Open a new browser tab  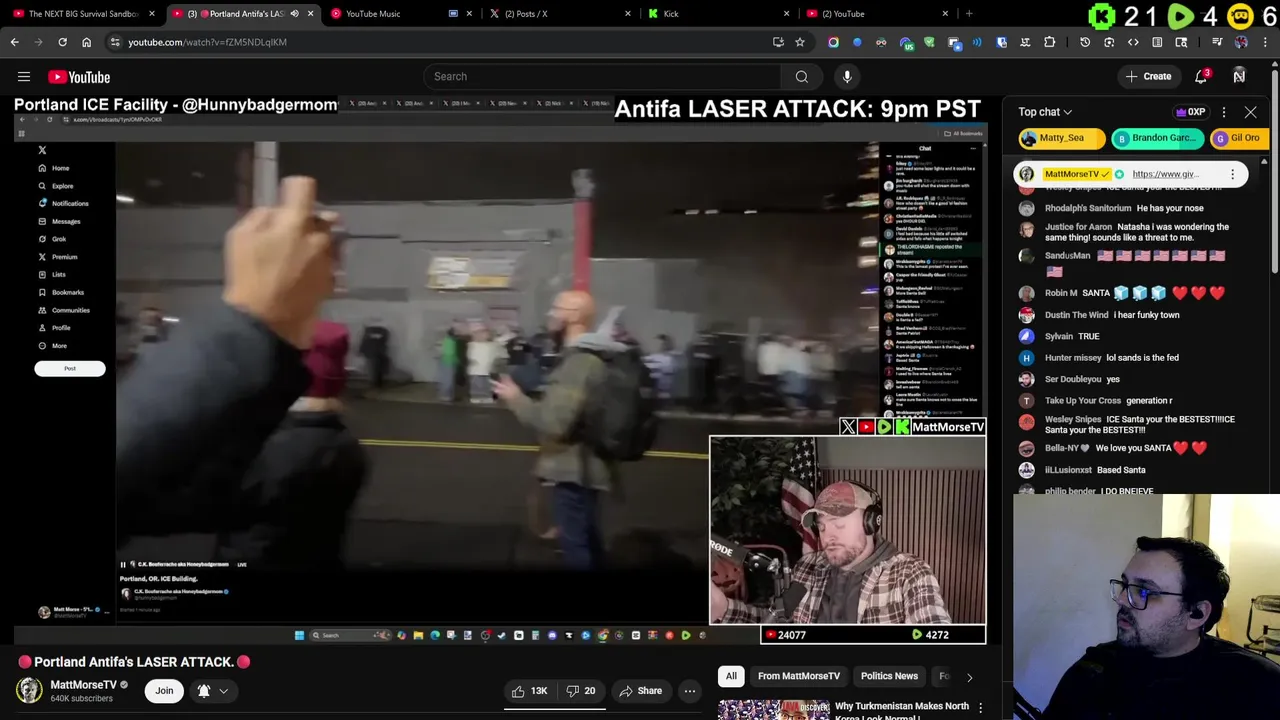[x=969, y=14]
